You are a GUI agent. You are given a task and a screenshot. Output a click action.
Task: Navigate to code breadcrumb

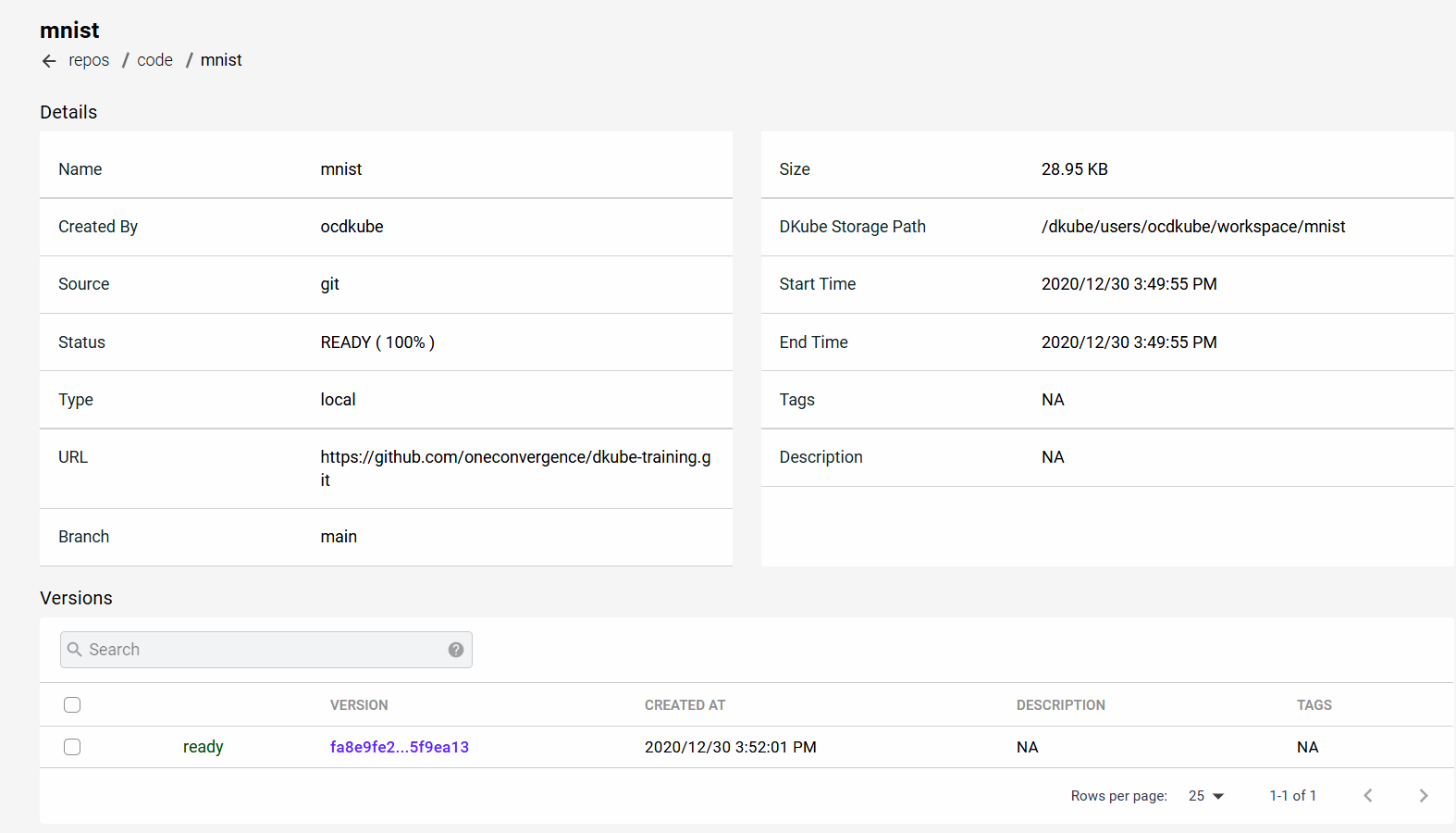[154, 60]
